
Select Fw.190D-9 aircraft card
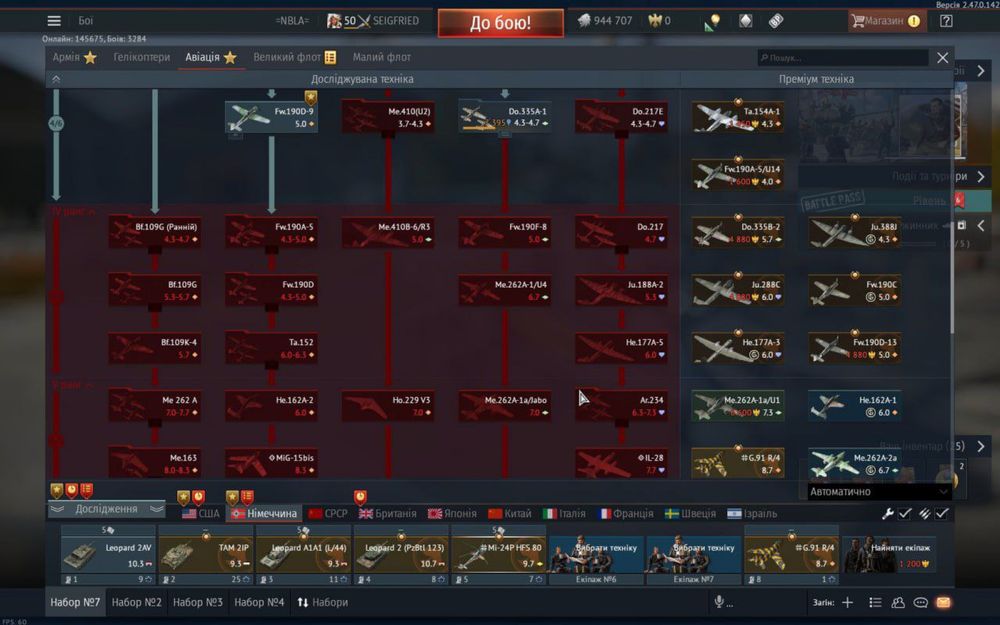coord(271,117)
